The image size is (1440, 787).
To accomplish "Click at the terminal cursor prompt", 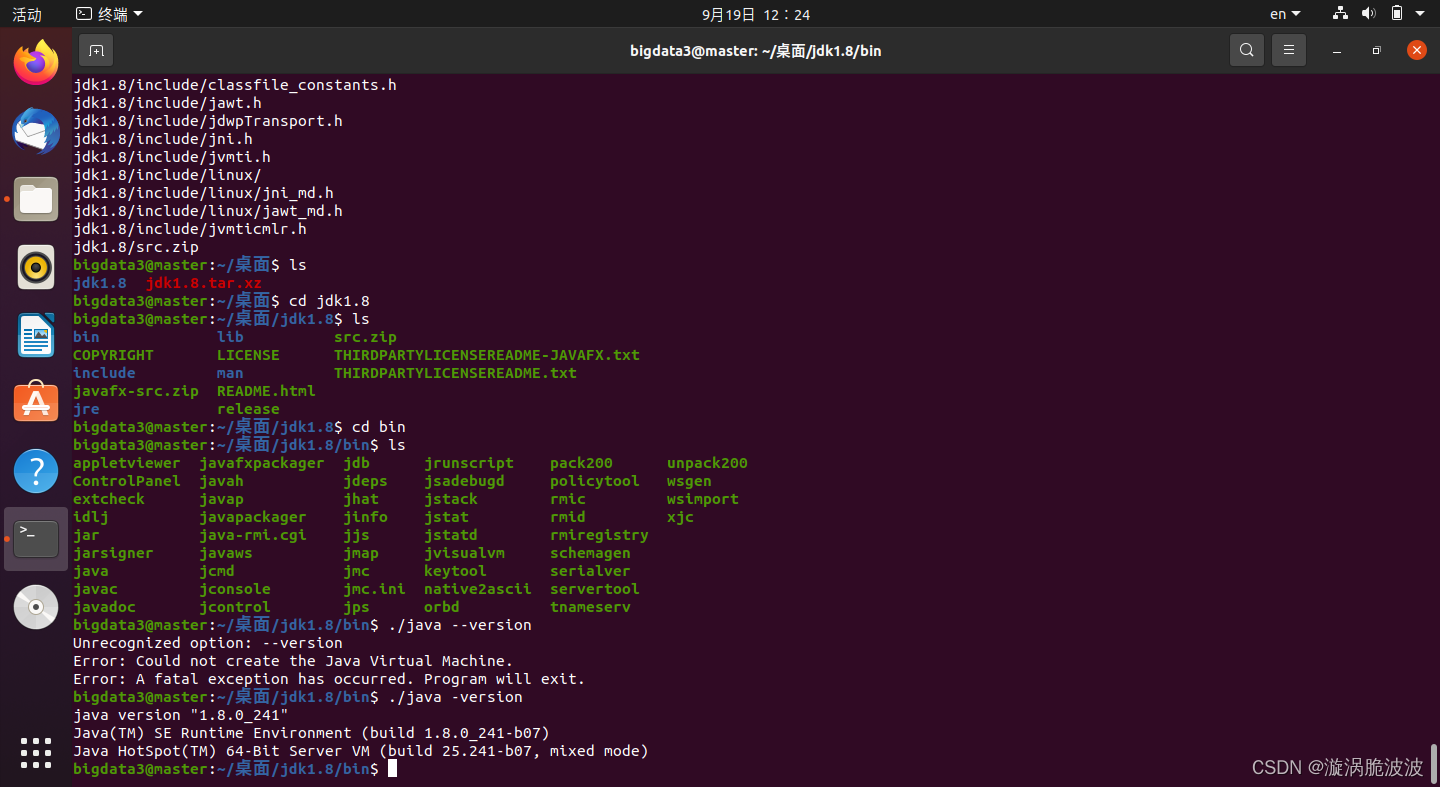I will click(x=393, y=768).
